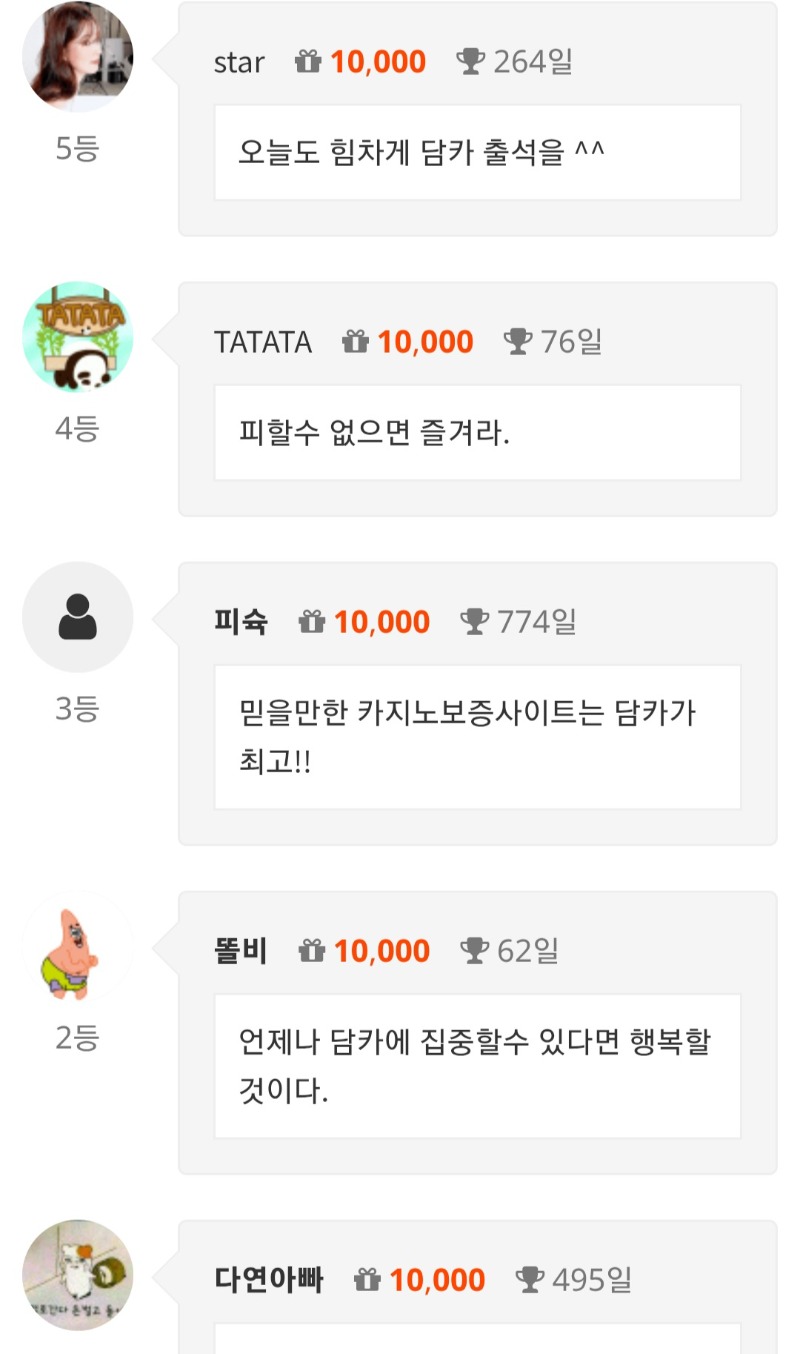Click 다연아빠's profile avatar

point(78,1275)
